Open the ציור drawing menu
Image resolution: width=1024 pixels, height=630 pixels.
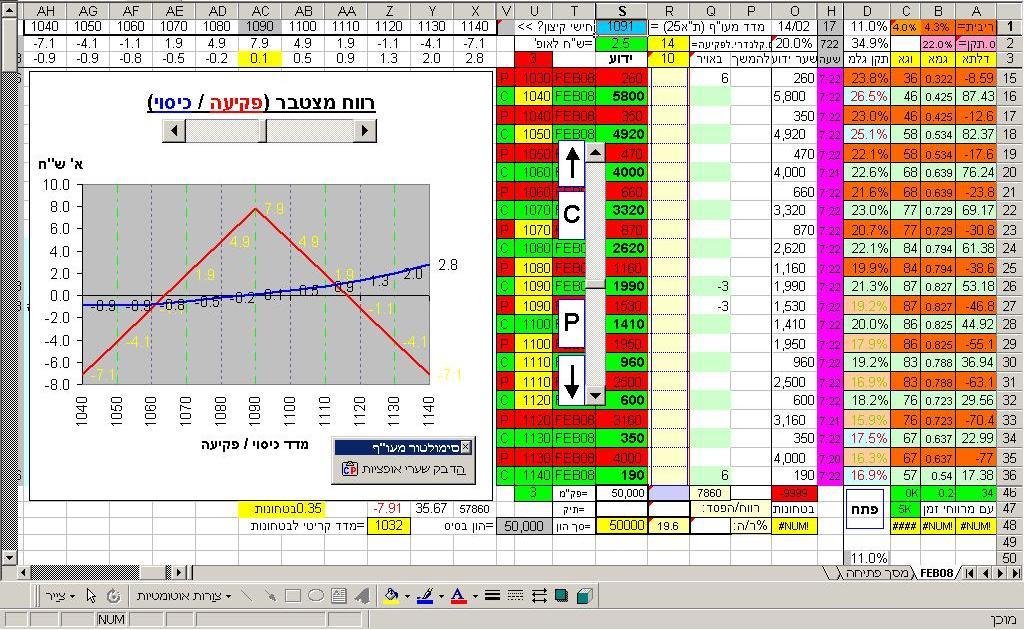(60, 595)
